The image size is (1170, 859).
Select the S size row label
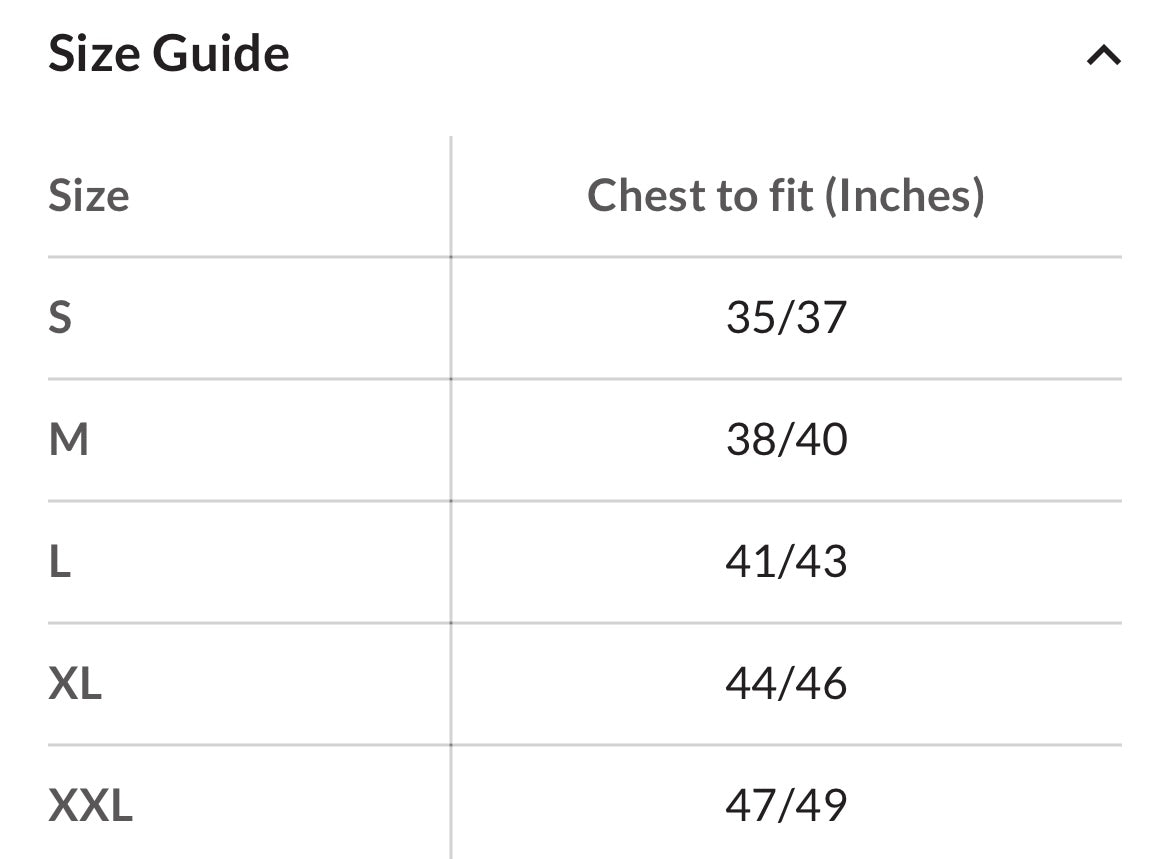tap(60, 317)
